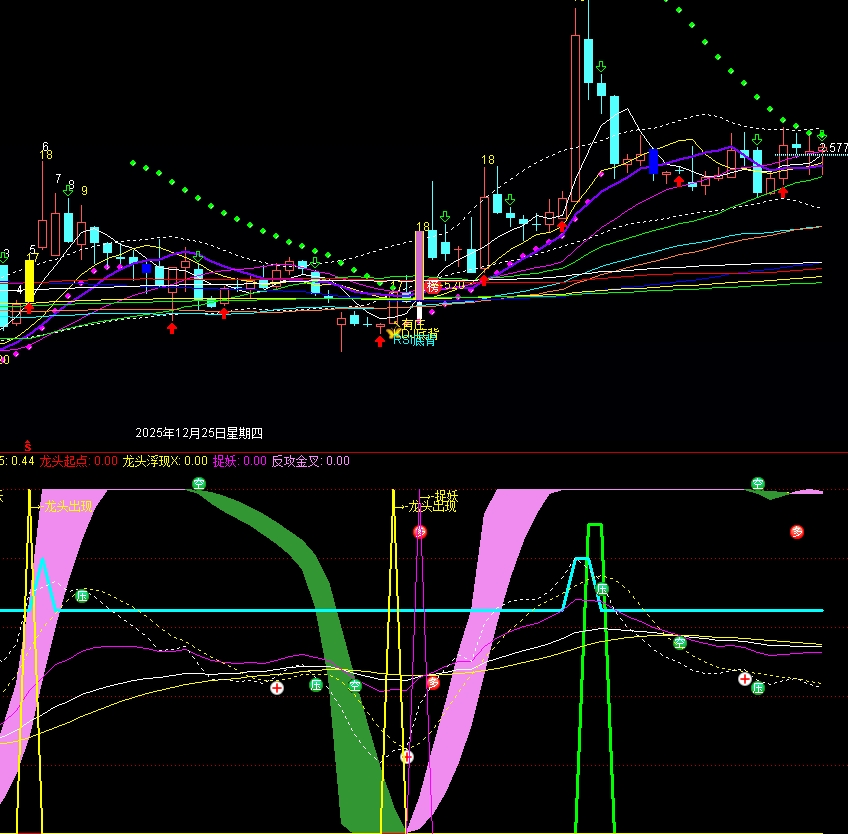Click the first 龙头出现 label beside the pink band
Image resolution: width=848 pixels, height=834 pixels.
tap(68, 507)
